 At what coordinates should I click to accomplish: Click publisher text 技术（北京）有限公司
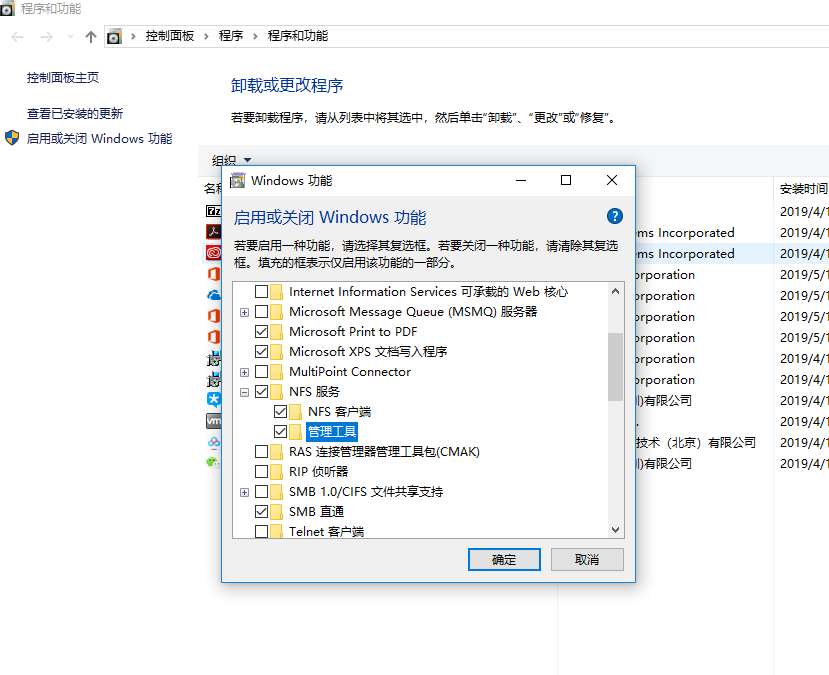[695, 442]
